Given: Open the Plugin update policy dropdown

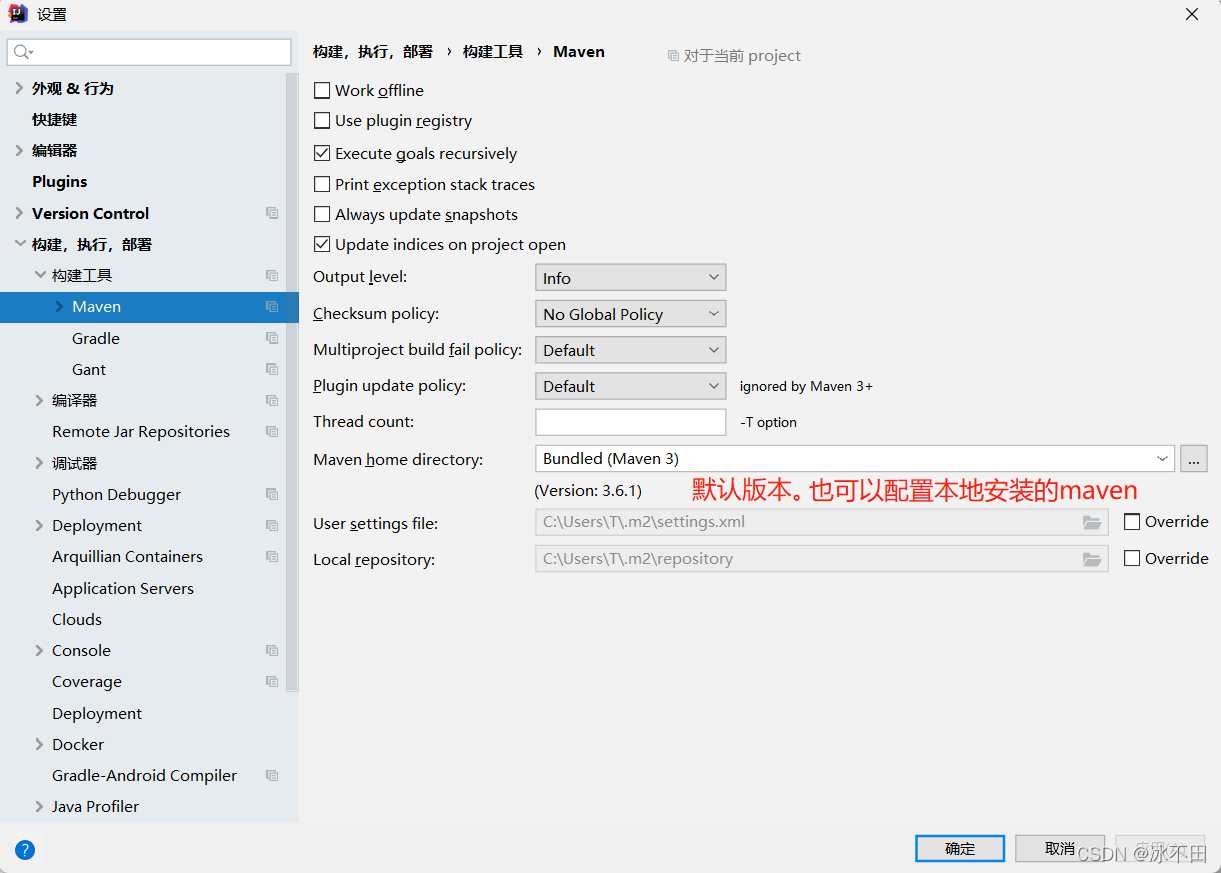Looking at the screenshot, I should [630, 386].
